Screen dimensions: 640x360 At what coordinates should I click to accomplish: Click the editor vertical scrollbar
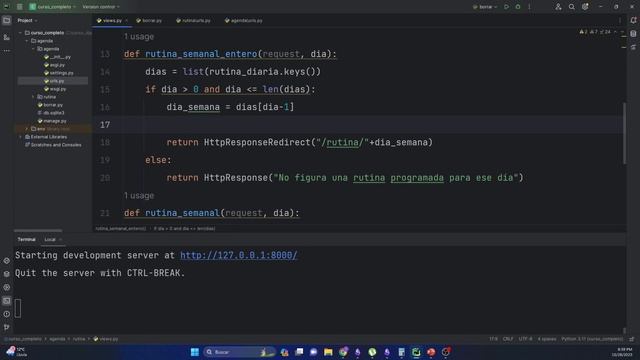pyautogui.click(x=624, y=133)
